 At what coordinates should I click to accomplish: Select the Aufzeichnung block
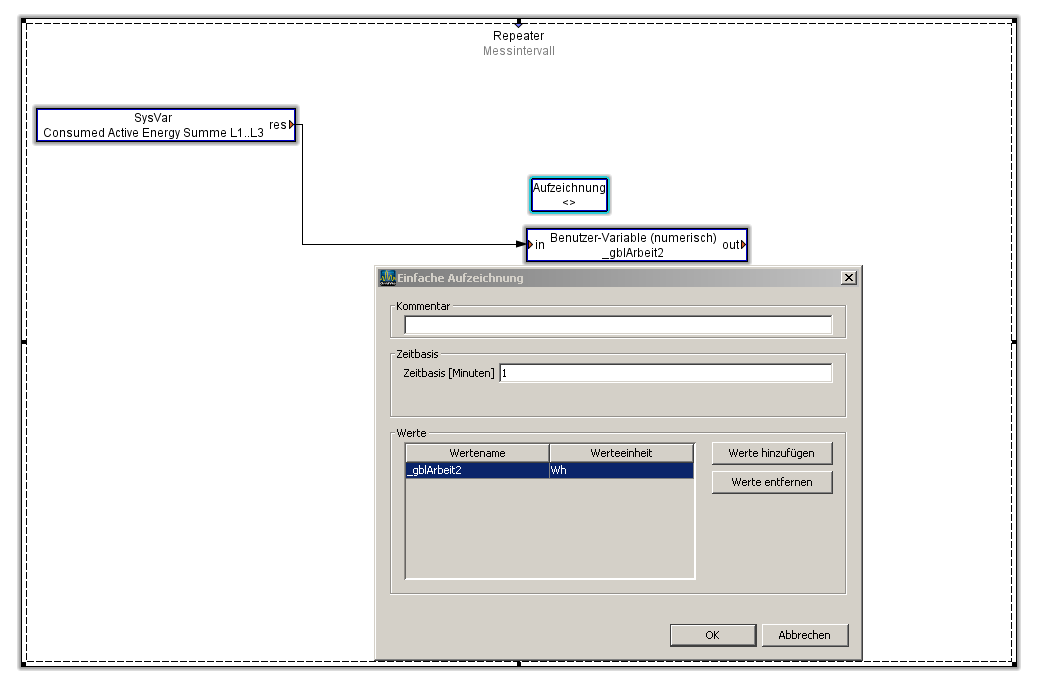point(568,194)
